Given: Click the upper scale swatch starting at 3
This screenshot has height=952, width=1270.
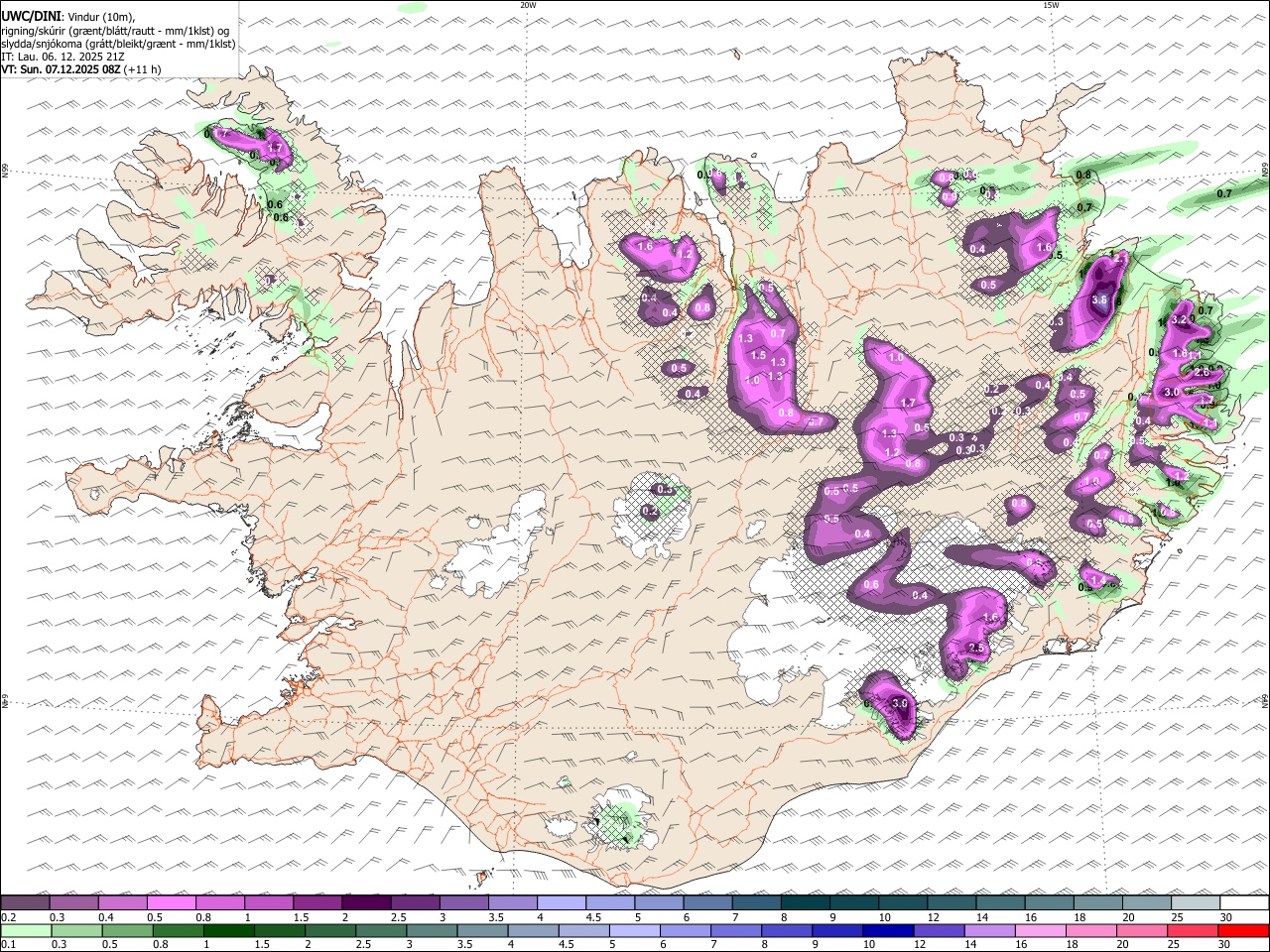Looking at the screenshot, I should [x=463, y=902].
